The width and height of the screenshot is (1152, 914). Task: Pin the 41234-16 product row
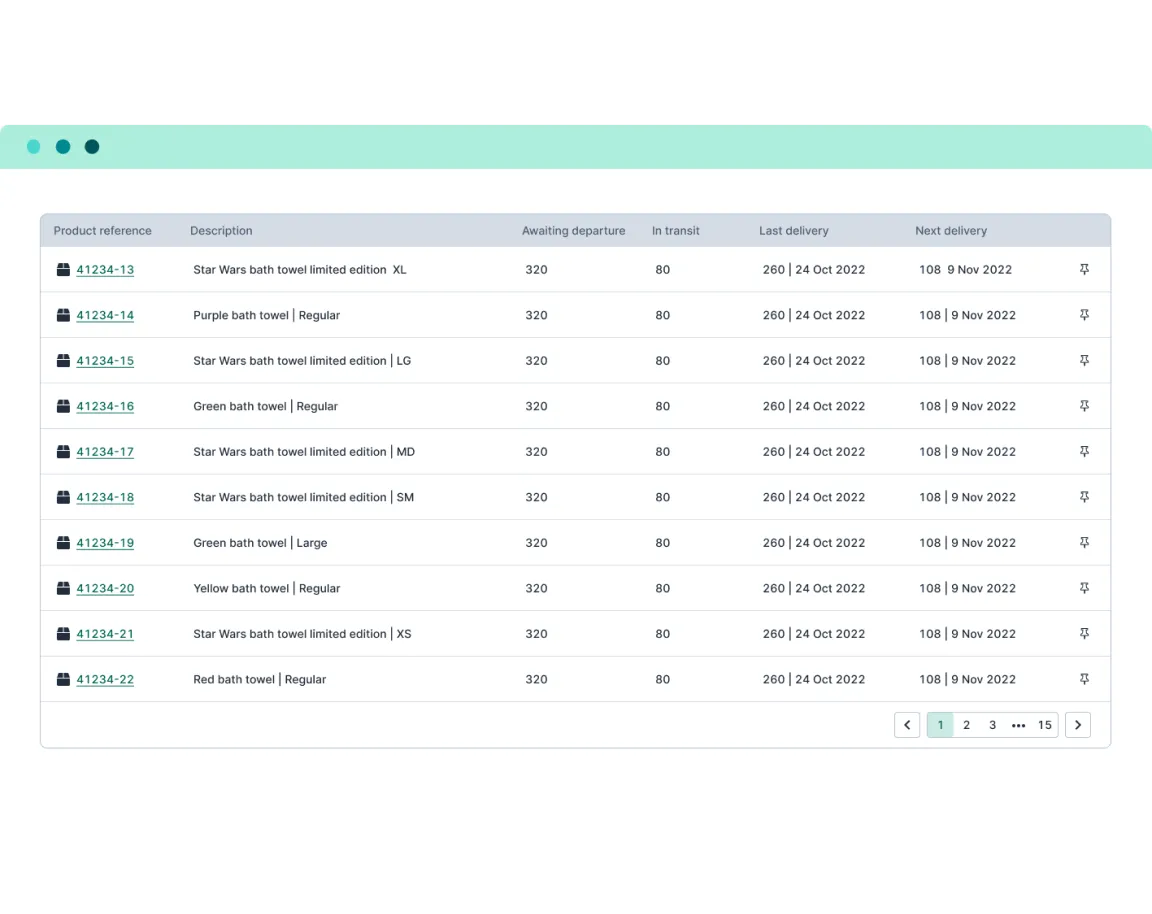click(x=1084, y=406)
